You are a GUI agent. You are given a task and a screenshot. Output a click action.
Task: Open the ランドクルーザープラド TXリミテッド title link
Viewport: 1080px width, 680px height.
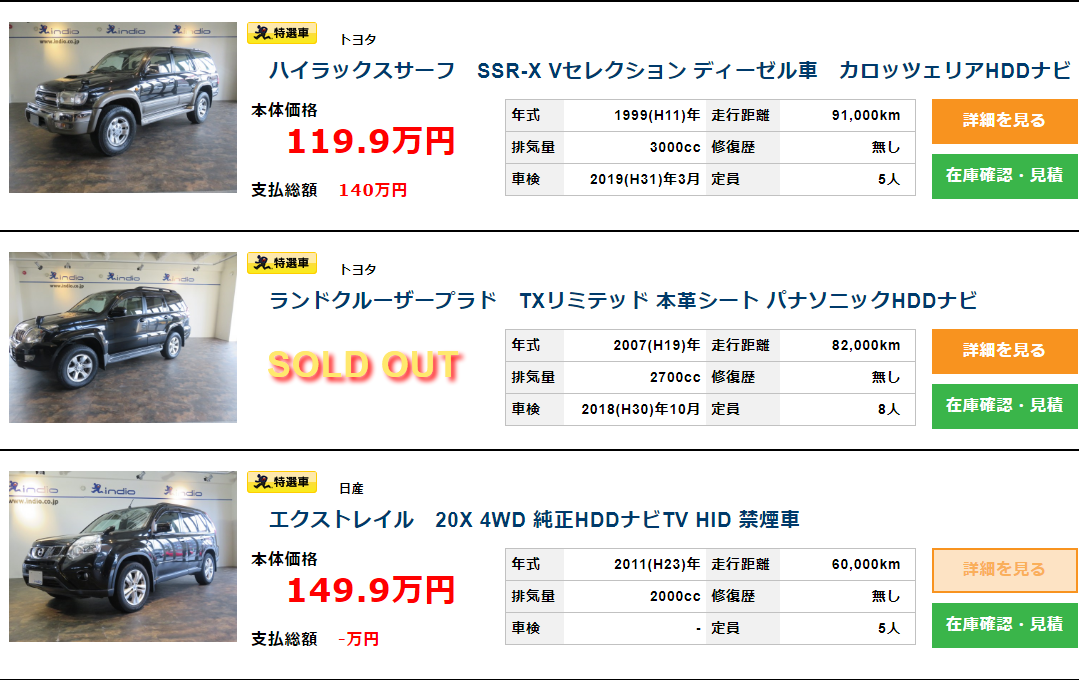[x=622, y=301]
